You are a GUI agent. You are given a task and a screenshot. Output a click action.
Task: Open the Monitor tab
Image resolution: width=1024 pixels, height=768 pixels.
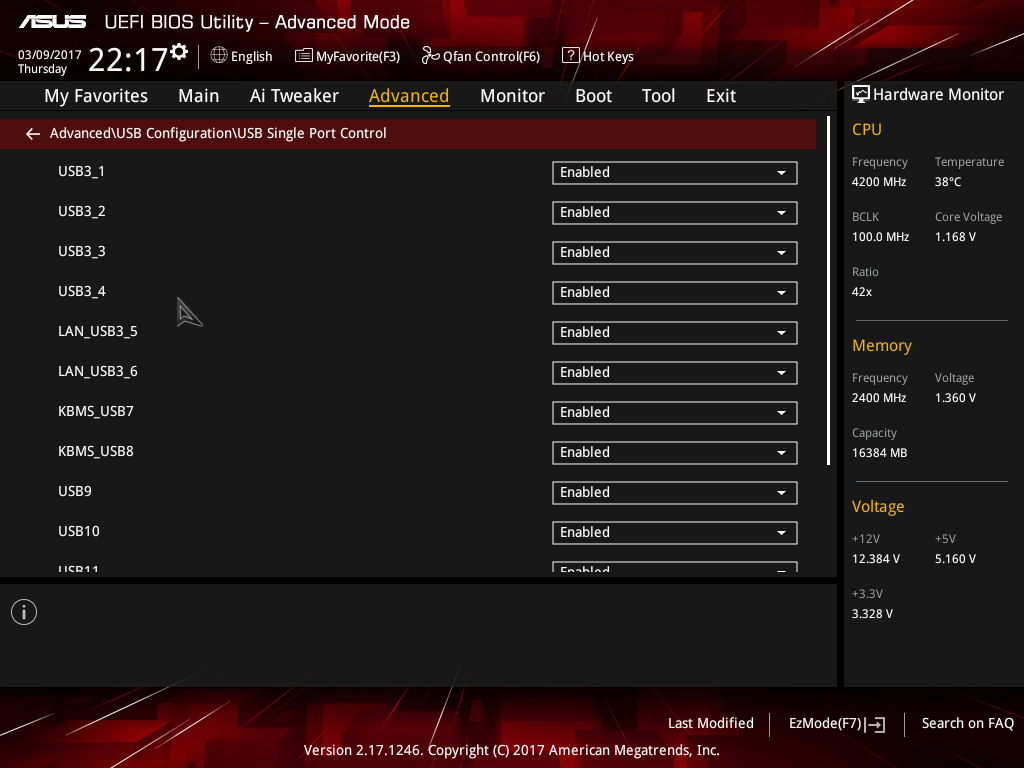coord(512,96)
